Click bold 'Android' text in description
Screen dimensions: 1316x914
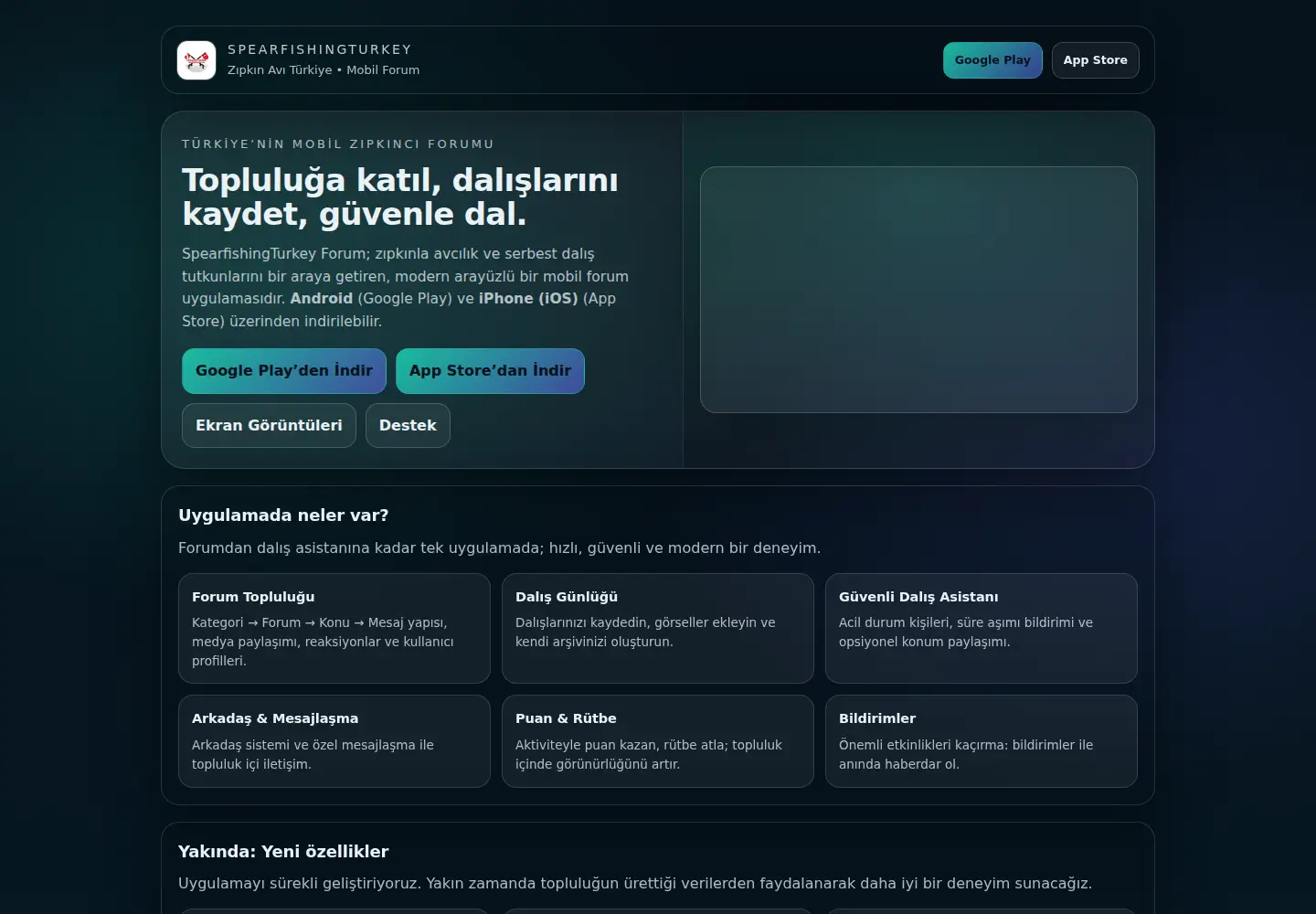[322, 299]
